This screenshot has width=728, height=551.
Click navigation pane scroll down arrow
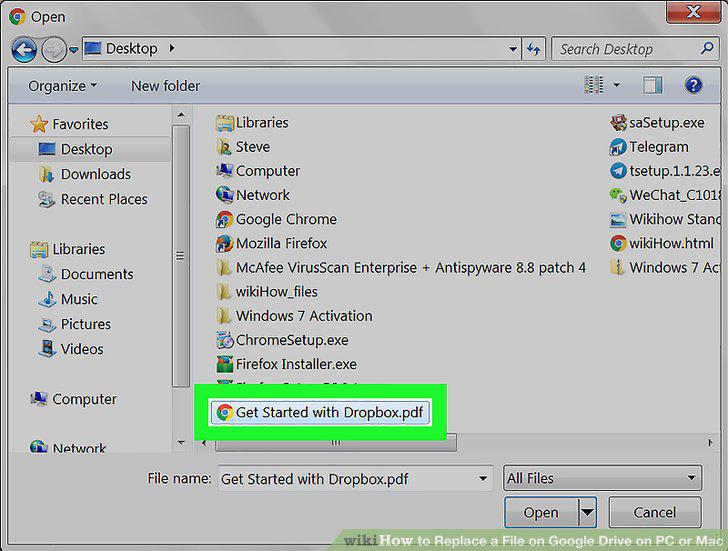click(x=181, y=443)
